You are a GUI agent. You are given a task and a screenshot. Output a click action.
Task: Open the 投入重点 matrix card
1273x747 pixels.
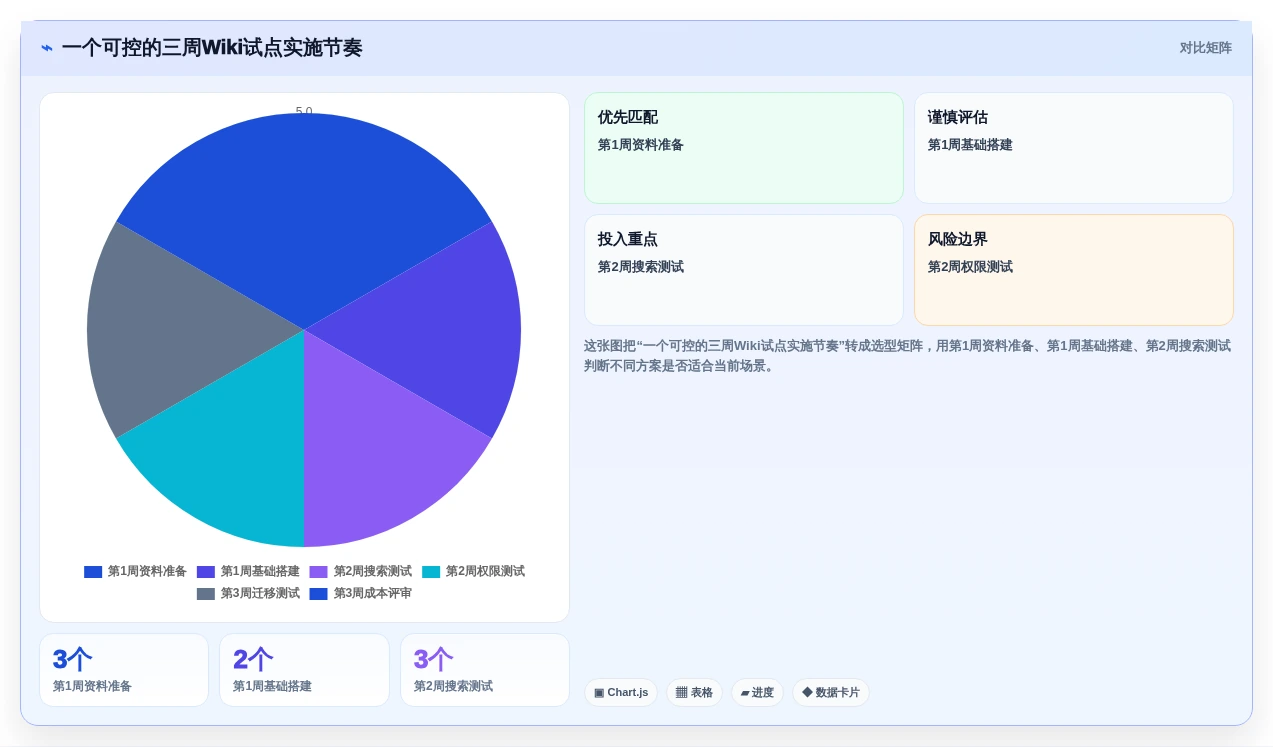(x=744, y=270)
